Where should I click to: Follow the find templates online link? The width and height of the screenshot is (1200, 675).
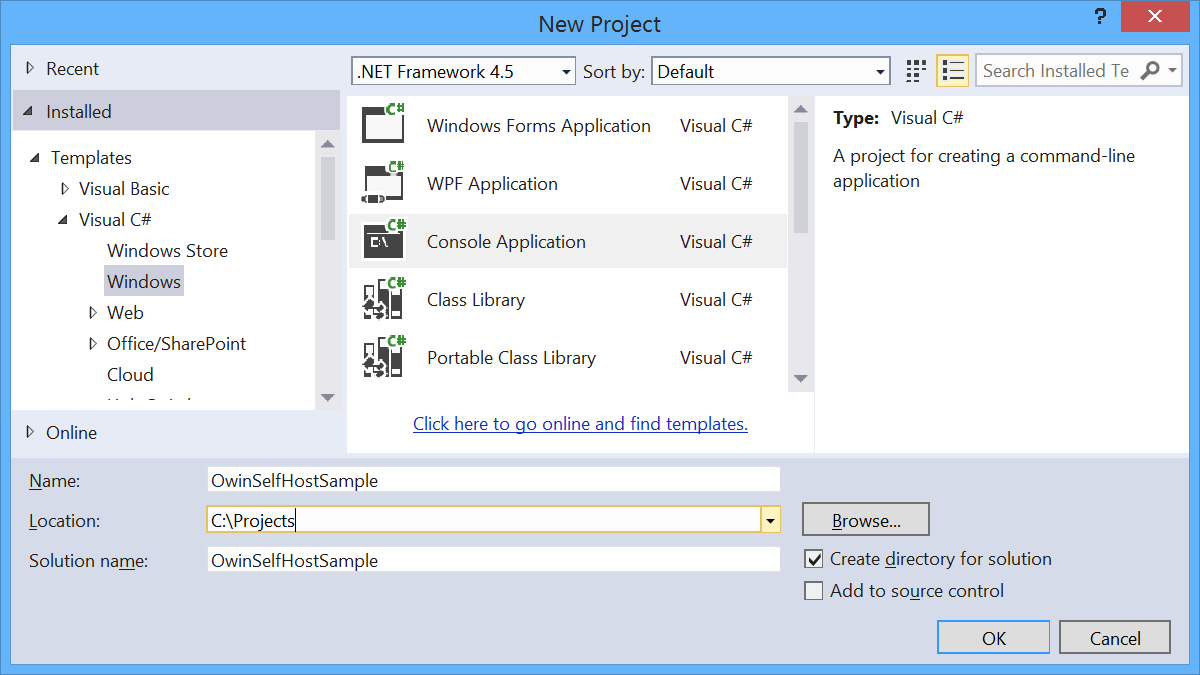pos(580,424)
